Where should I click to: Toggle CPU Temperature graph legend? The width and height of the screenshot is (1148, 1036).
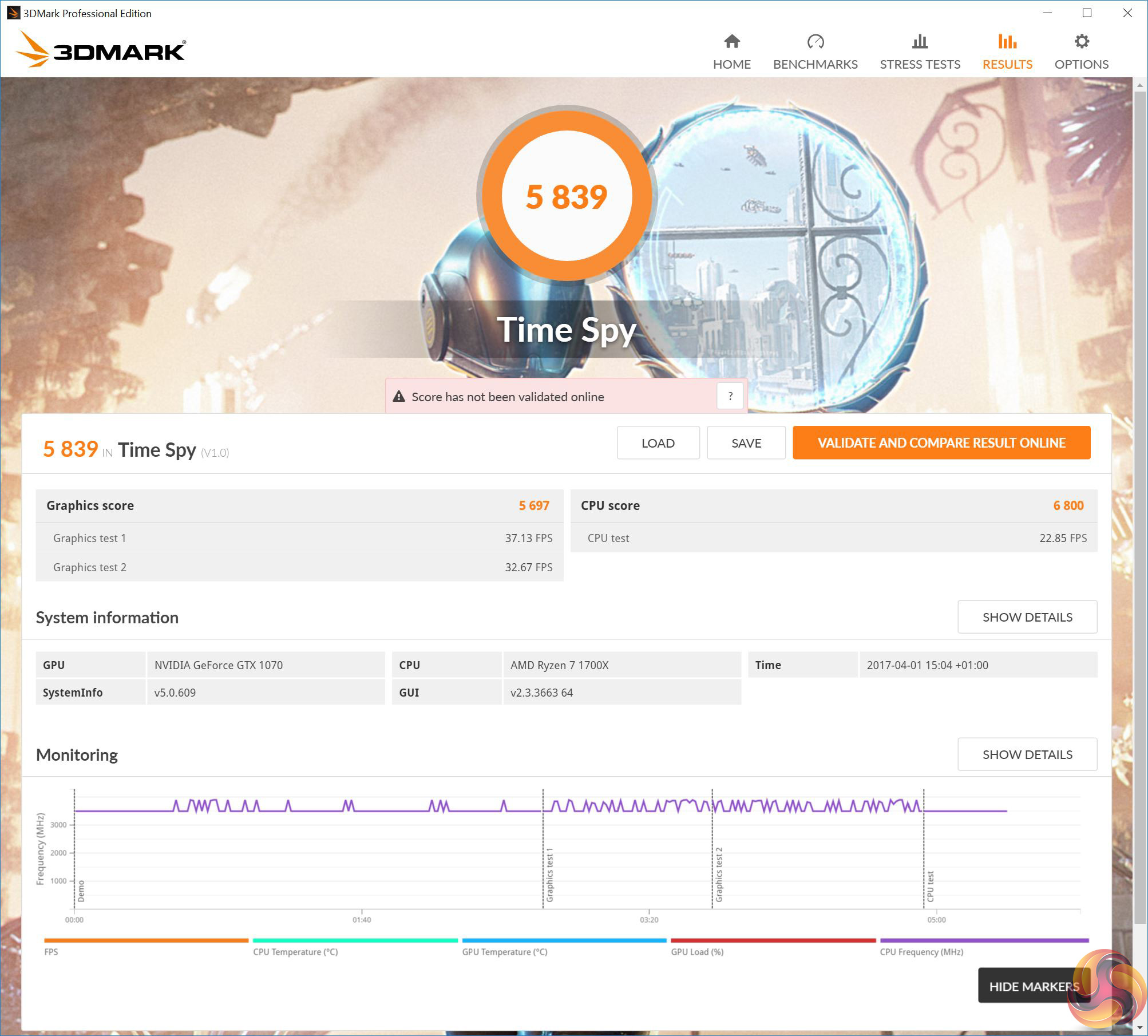[295, 952]
